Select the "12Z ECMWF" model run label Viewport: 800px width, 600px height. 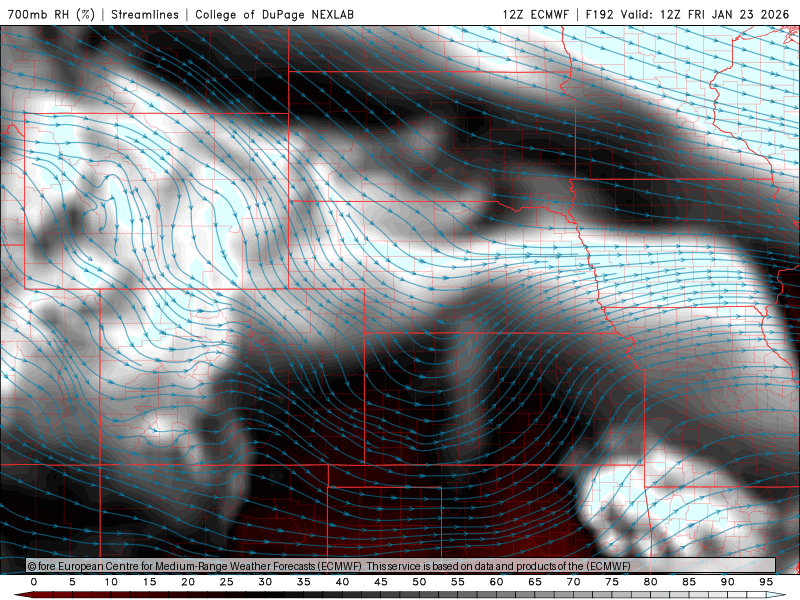coord(535,14)
